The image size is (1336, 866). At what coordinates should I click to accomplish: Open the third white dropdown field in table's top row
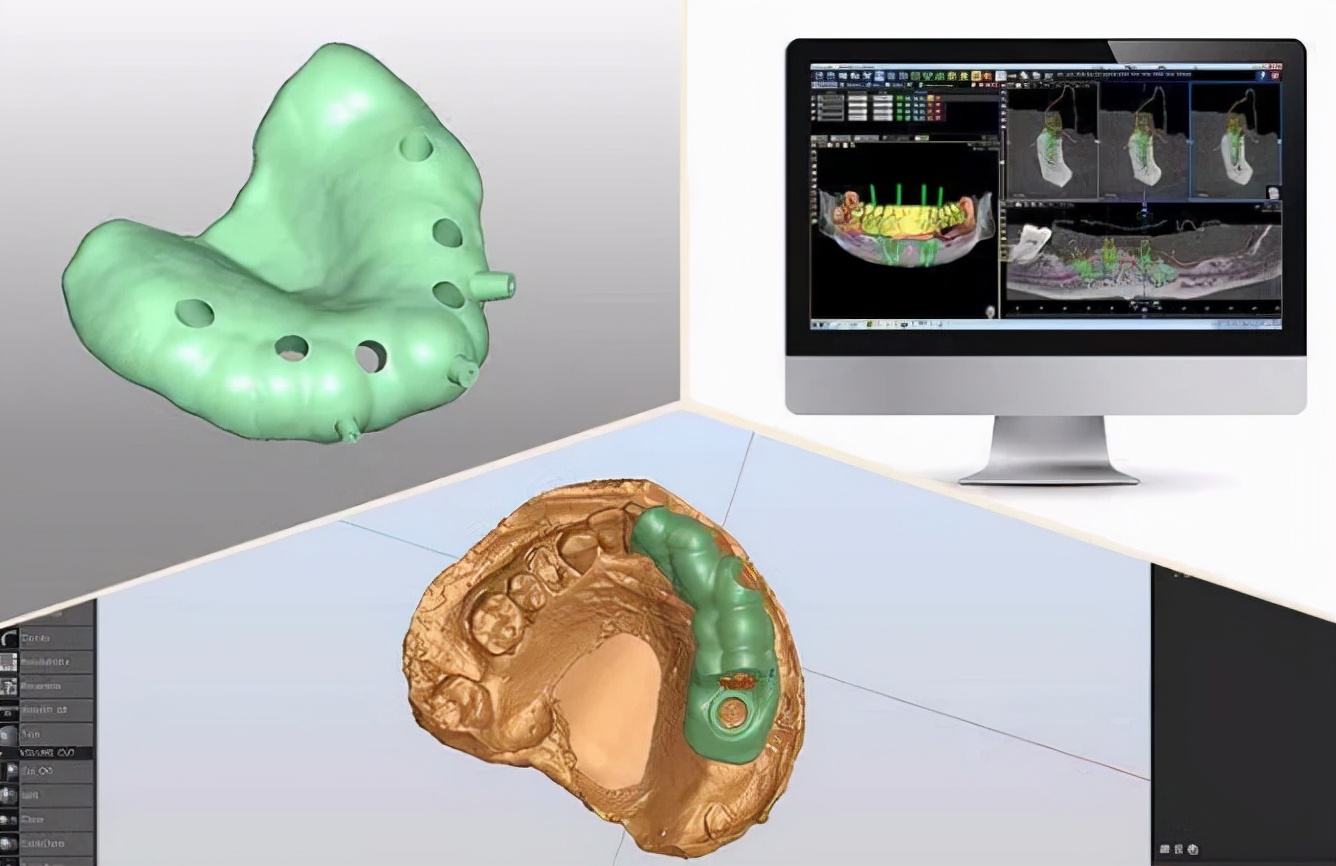882,98
